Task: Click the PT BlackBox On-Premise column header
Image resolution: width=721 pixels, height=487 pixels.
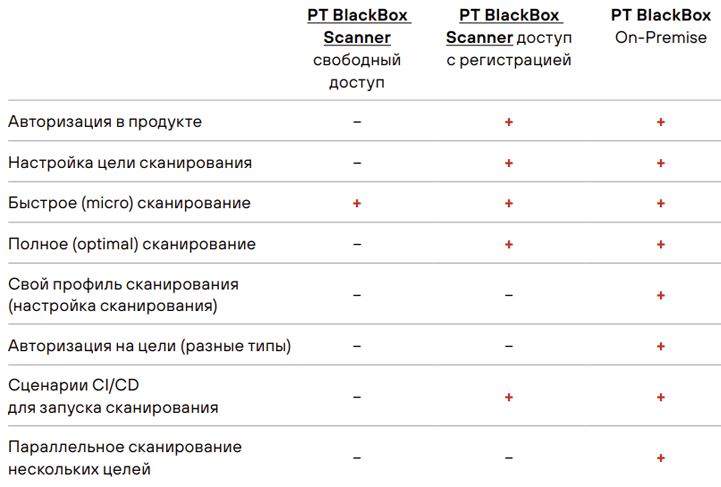Action: (661, 26)
